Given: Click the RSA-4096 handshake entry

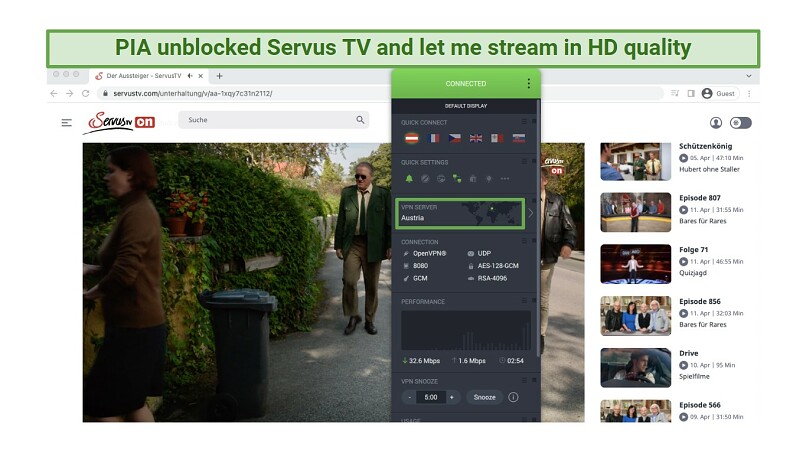Looking at the screenshot, I should click(x=487, y=278).
